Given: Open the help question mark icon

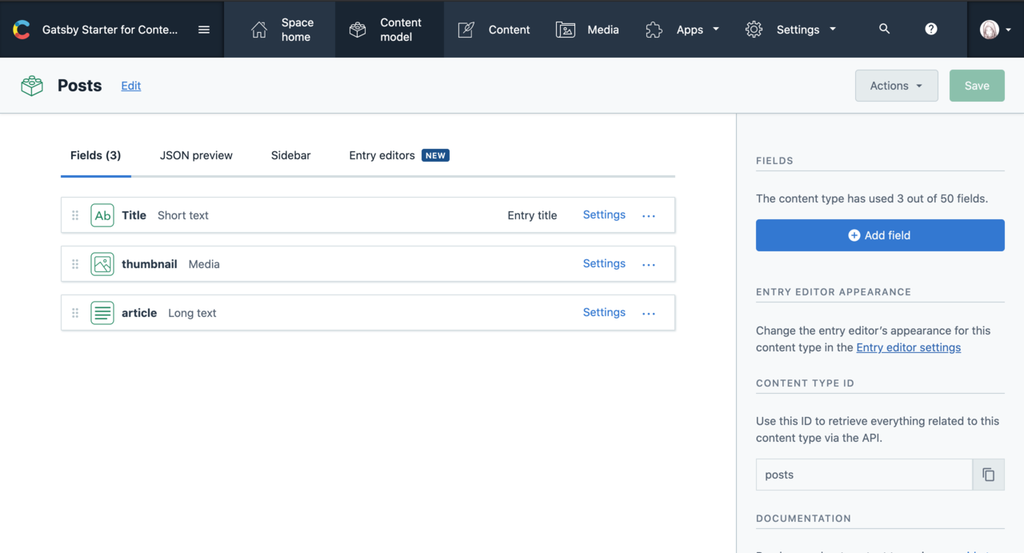Looking at the screenshot, I should pos(931,29).
